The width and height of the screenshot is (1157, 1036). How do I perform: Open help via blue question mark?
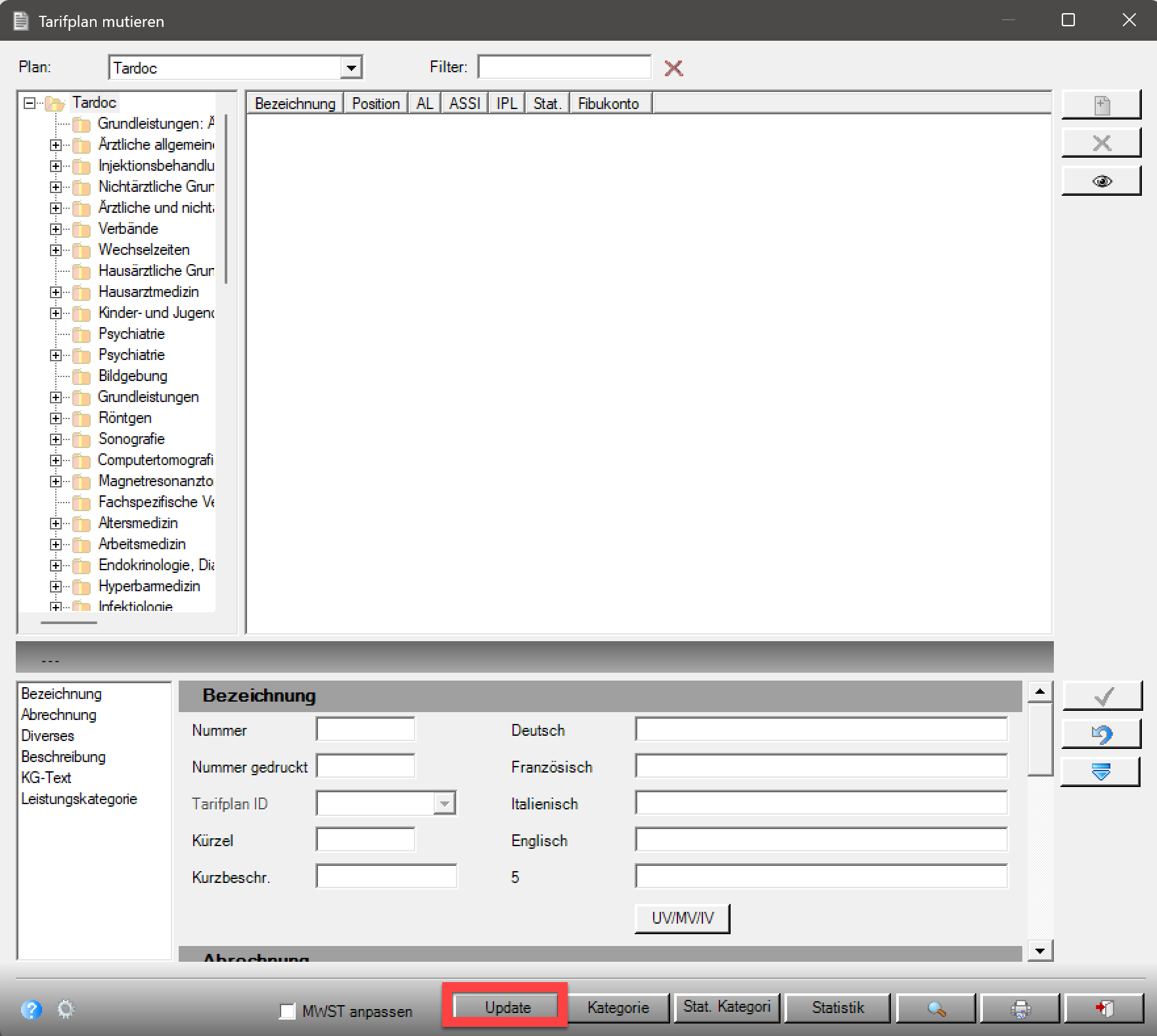pyautogui.click(x=31, y=1009)
